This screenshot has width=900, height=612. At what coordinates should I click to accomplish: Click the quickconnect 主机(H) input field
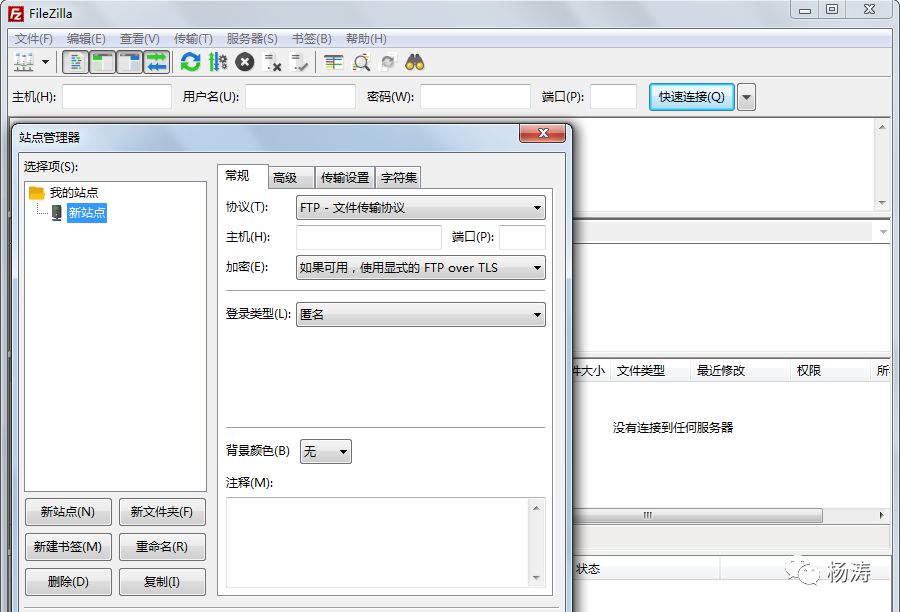[x=117, y=96]
